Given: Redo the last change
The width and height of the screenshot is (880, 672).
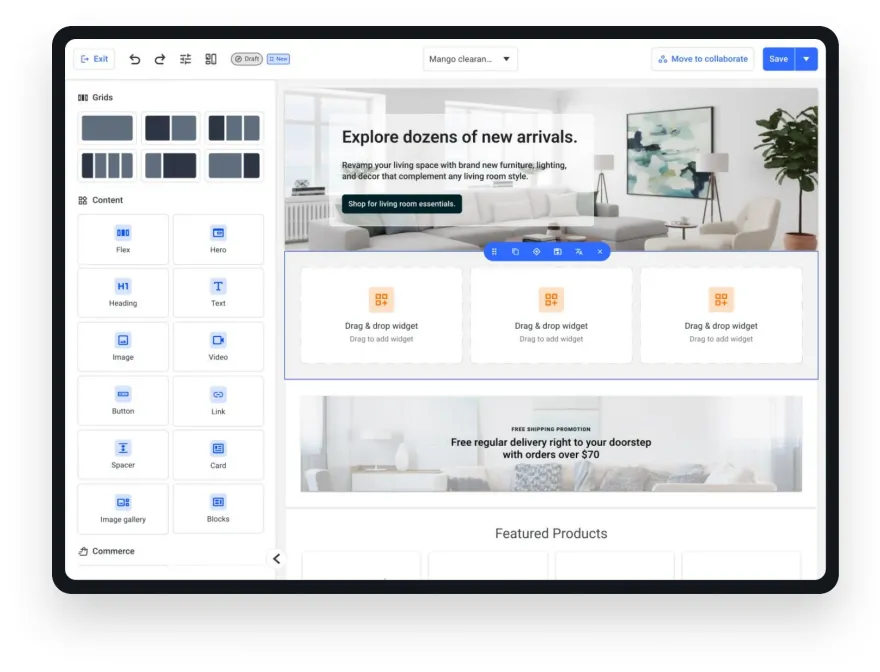Looking at the screenshot, I should (x=160, y=59).
